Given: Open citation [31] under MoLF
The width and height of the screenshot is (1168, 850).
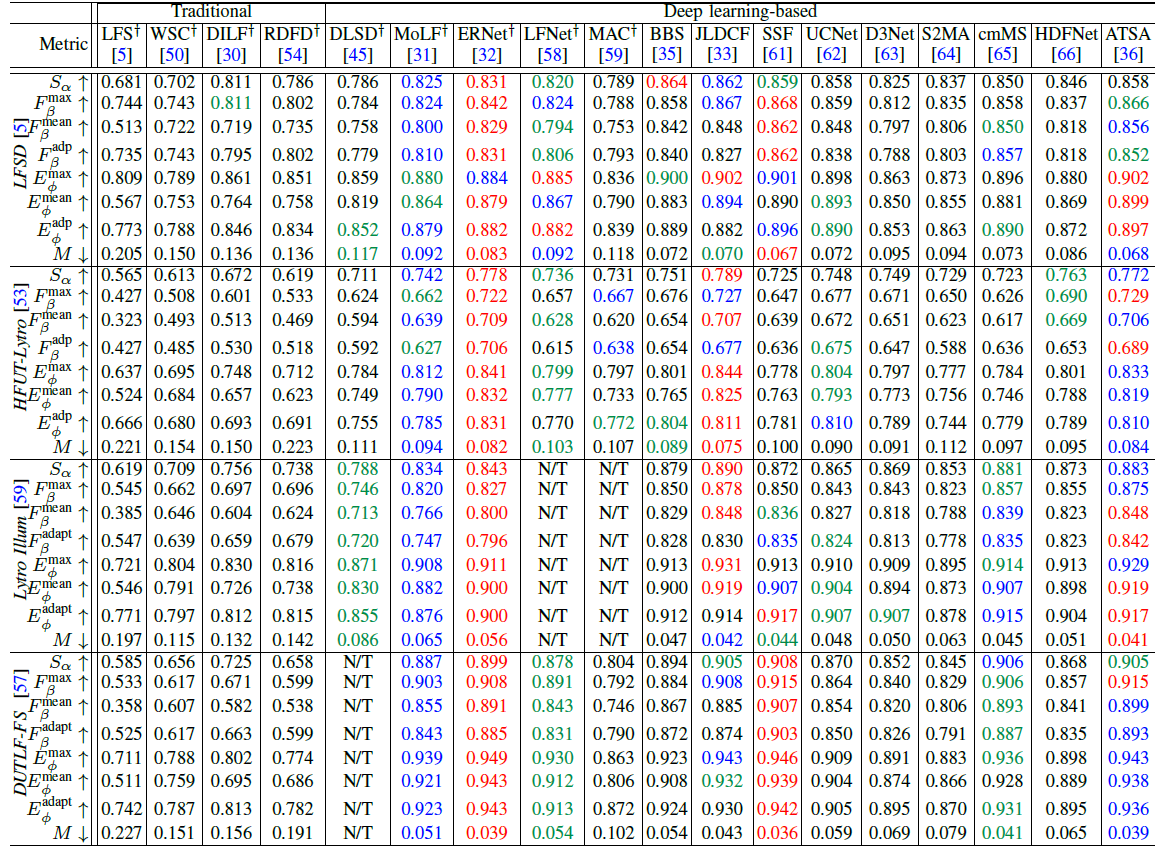Looking at the screenshot, I should point(422,54).
